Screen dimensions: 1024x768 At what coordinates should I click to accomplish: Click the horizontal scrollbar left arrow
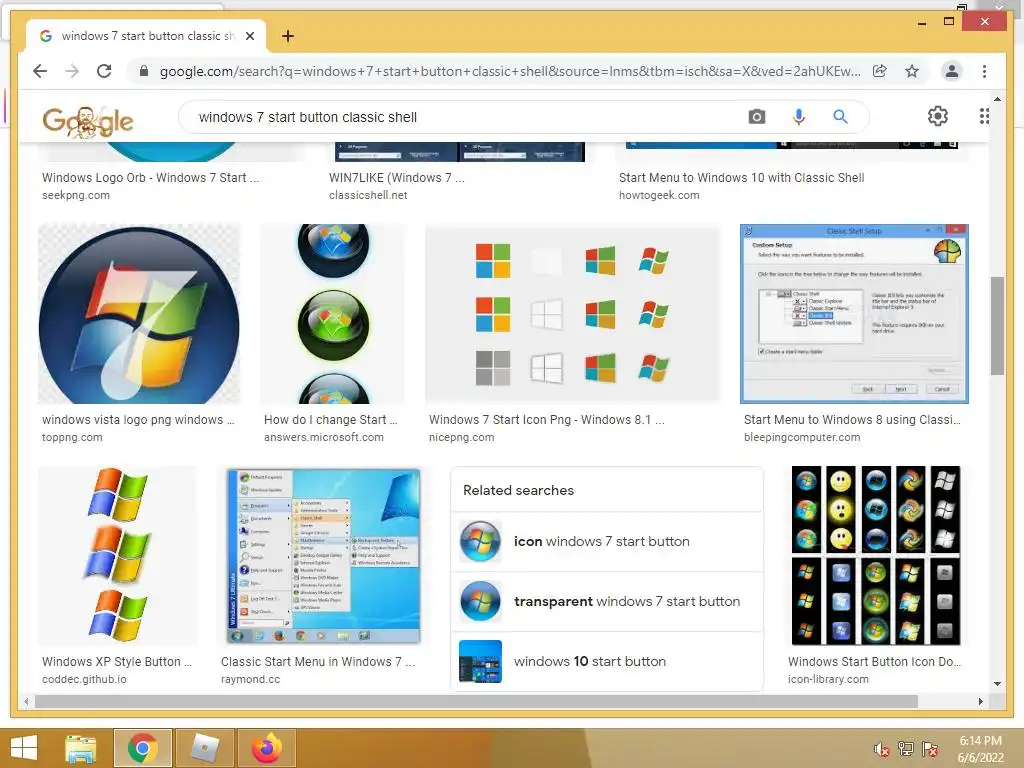pos(26,701)
